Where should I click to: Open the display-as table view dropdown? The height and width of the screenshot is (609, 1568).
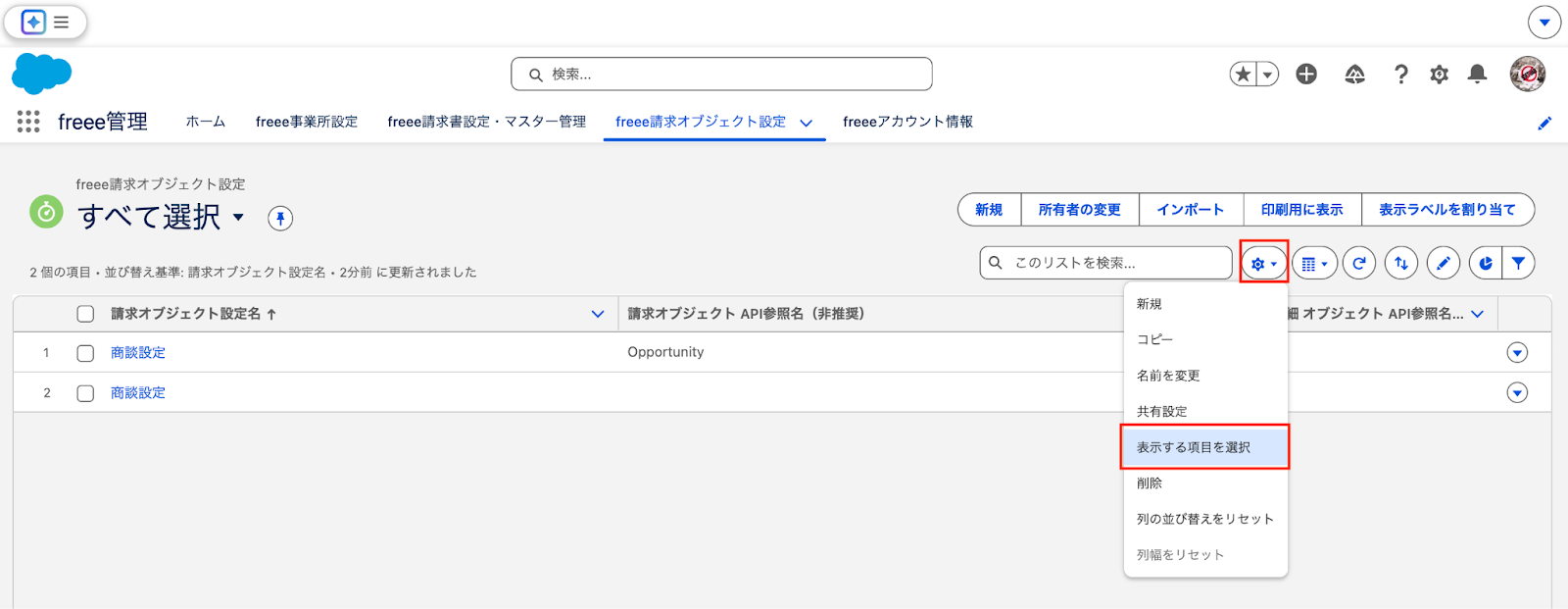pos(1314,263)
